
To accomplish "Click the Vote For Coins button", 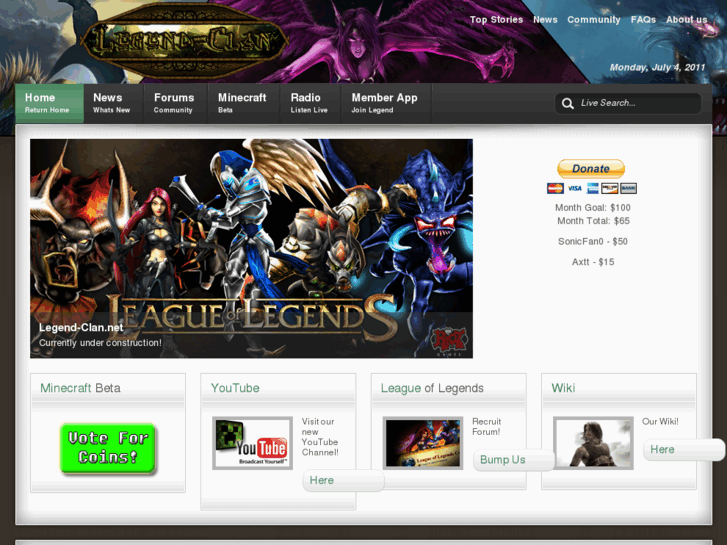I will (x=108, y=448).
